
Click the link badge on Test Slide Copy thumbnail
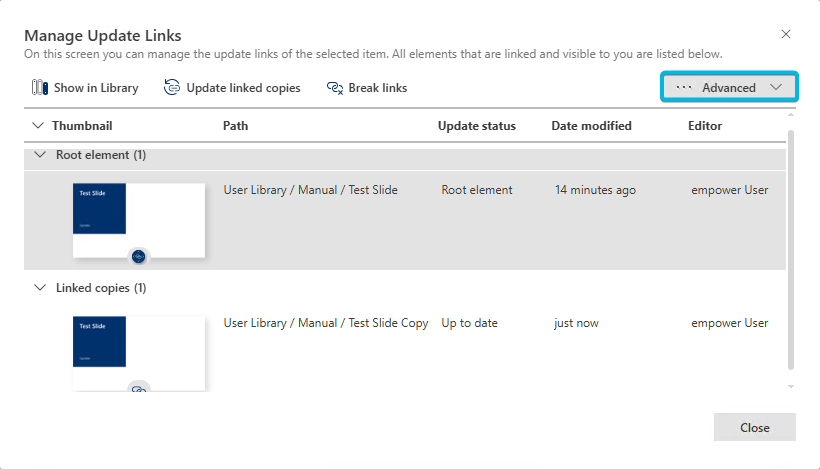139,387
